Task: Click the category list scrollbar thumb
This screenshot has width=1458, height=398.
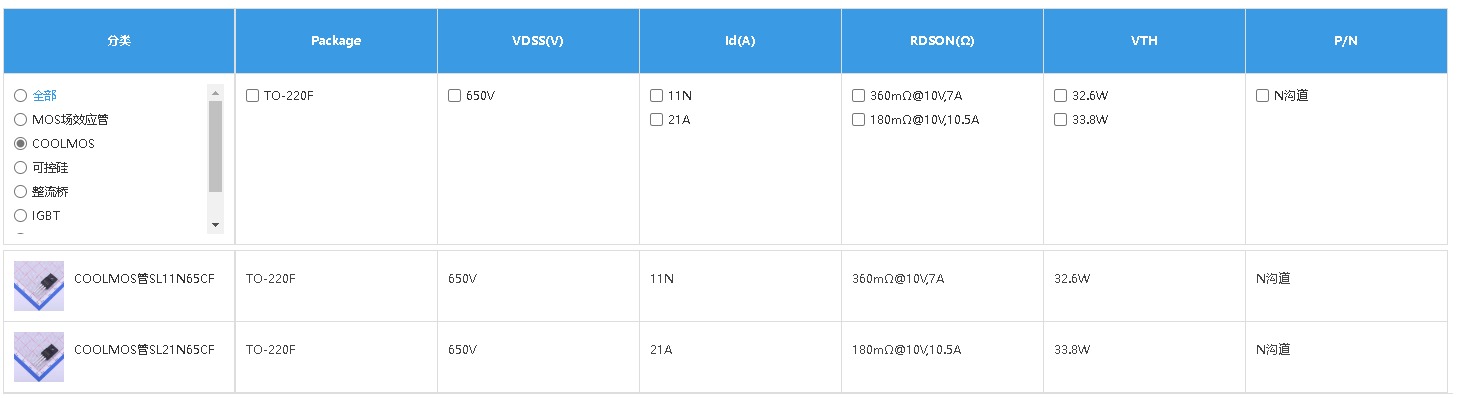Action: pos(215,146)
